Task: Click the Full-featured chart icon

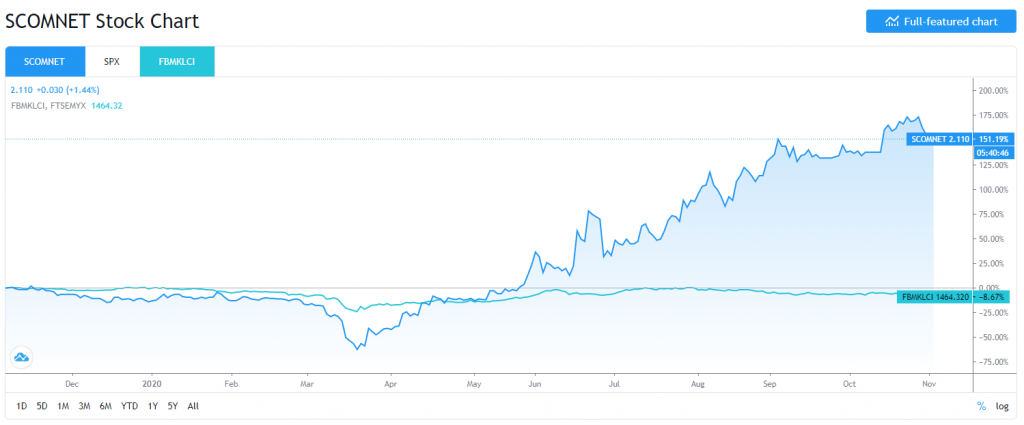Action: (891, 22)
